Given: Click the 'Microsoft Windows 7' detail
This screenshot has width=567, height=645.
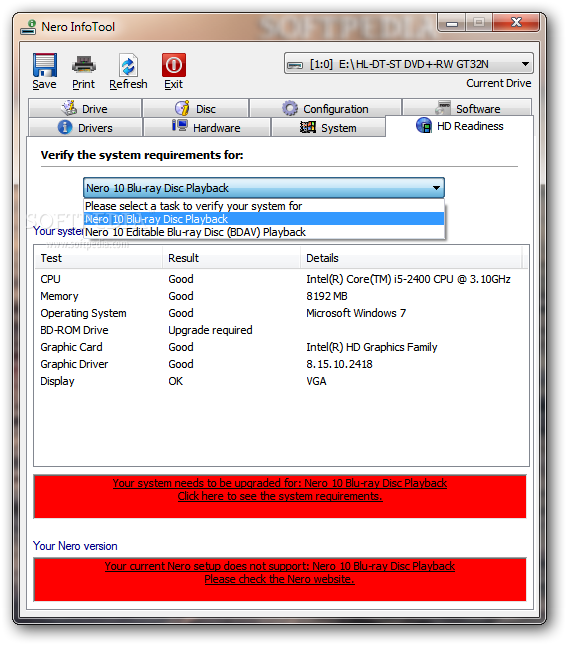Looking at the screenshot, I should coord(356,313).
